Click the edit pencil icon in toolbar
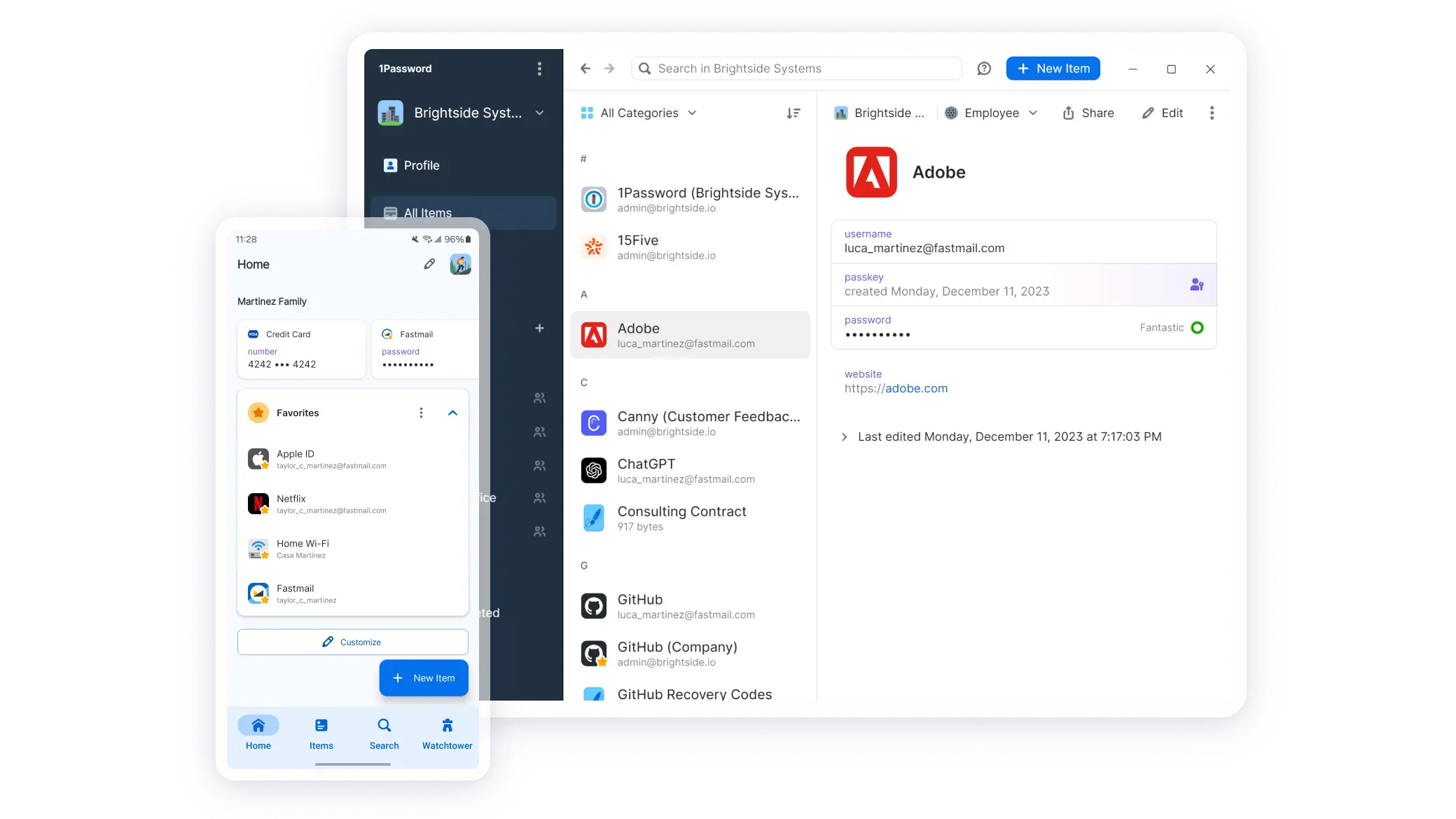Viewport: 1456px width, 819px height. point(1147,113)
